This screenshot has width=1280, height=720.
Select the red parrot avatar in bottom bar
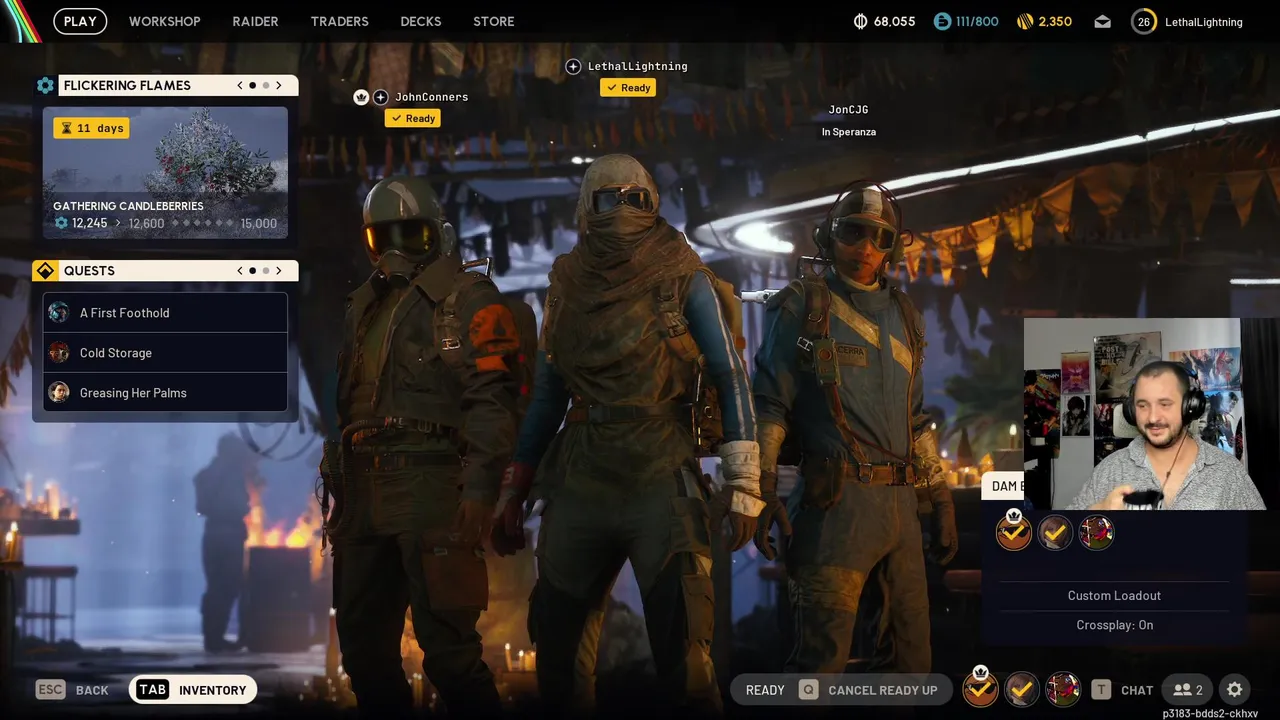pos(1063,689)
